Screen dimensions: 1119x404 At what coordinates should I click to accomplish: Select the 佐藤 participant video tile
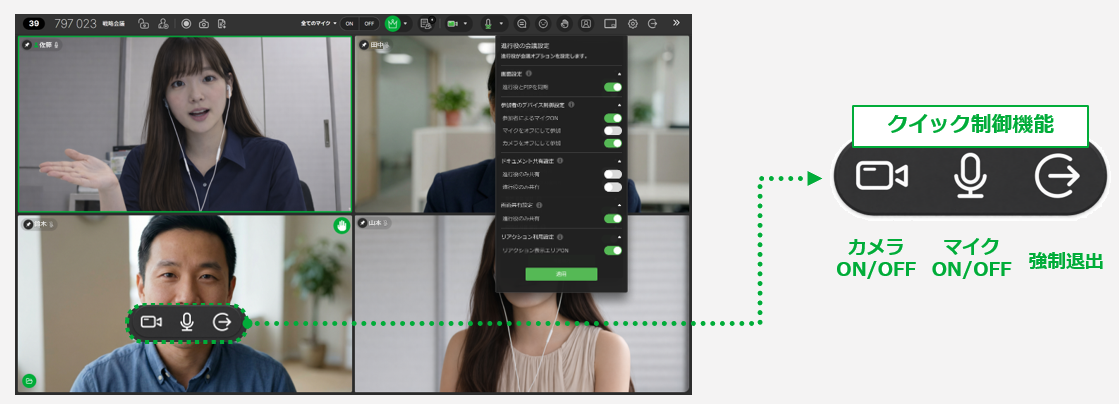coord(185,124)
